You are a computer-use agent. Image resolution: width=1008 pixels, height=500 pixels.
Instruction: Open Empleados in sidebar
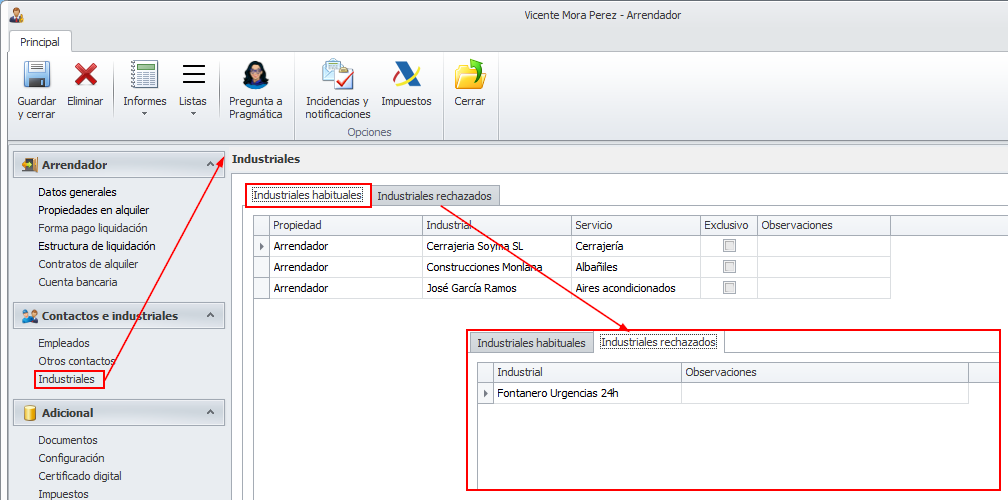click(x=64, y=343)
